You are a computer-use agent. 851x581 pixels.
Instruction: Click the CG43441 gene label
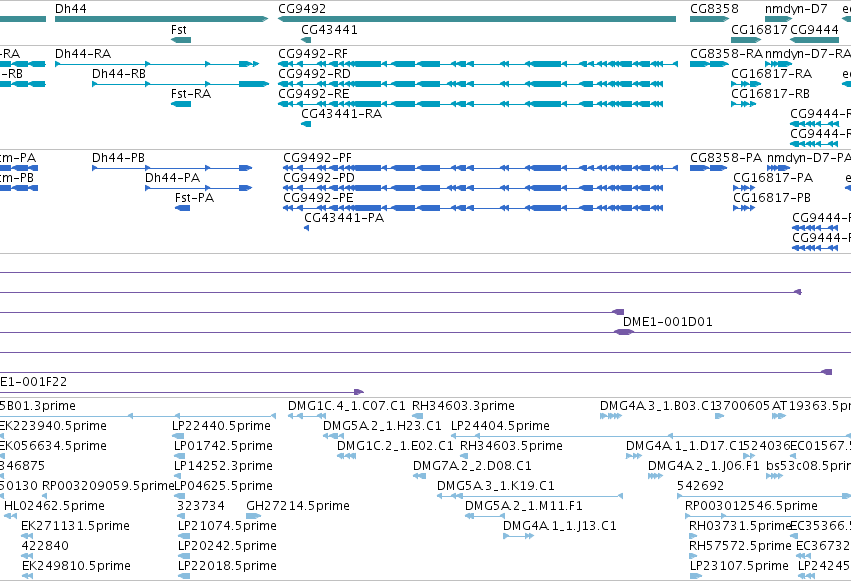(x=329, y=30)
